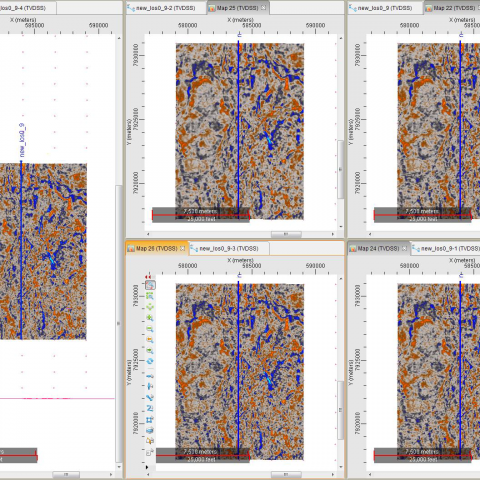Open the new_los0_9-2 (TVDSS) tab
This screenshot has height=480, width=480.
166,8
